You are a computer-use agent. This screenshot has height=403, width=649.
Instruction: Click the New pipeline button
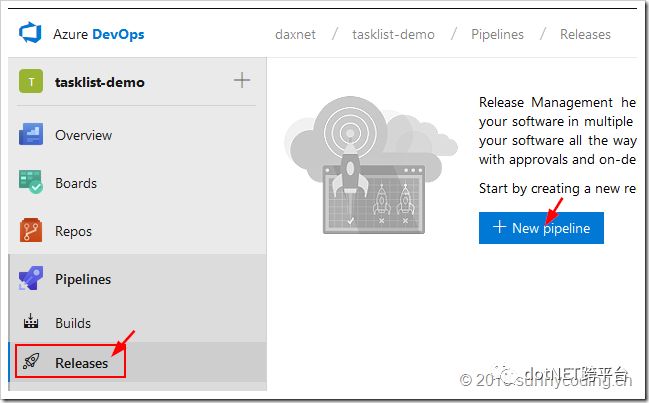(541, 228)
